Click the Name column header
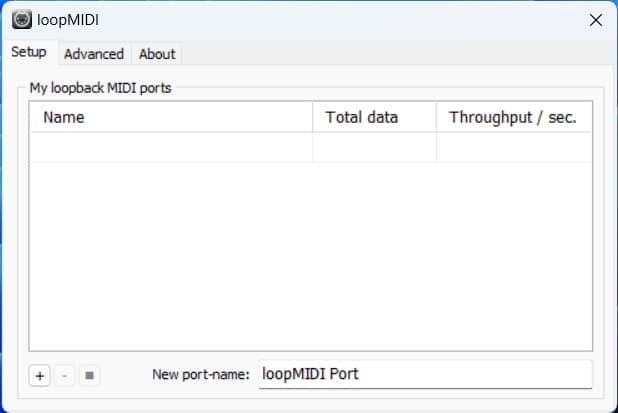The image size is (618, 413). point(170,117)
